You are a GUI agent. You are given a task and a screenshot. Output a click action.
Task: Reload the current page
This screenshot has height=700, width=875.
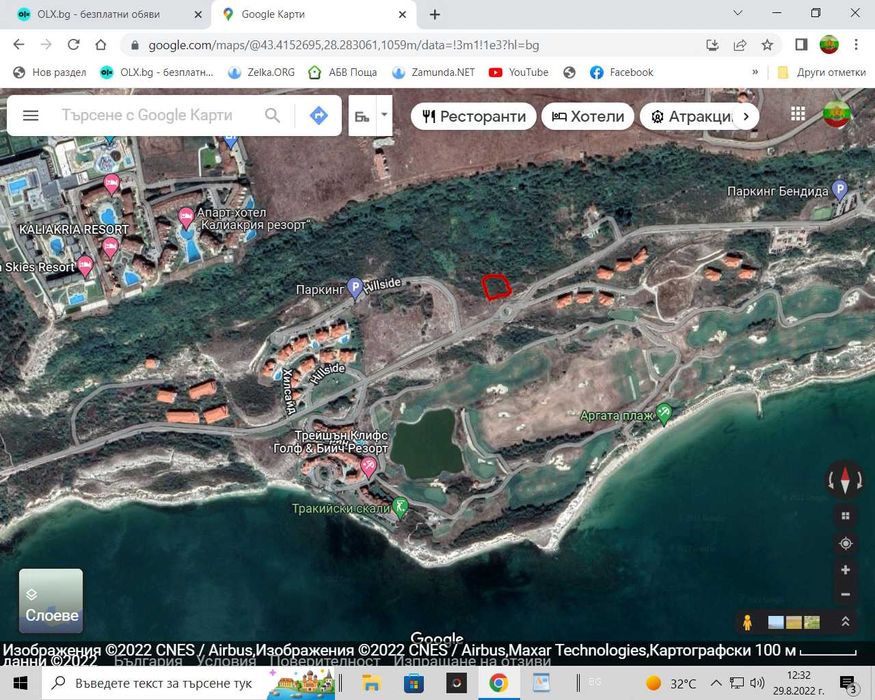click(x=74, y=45)
